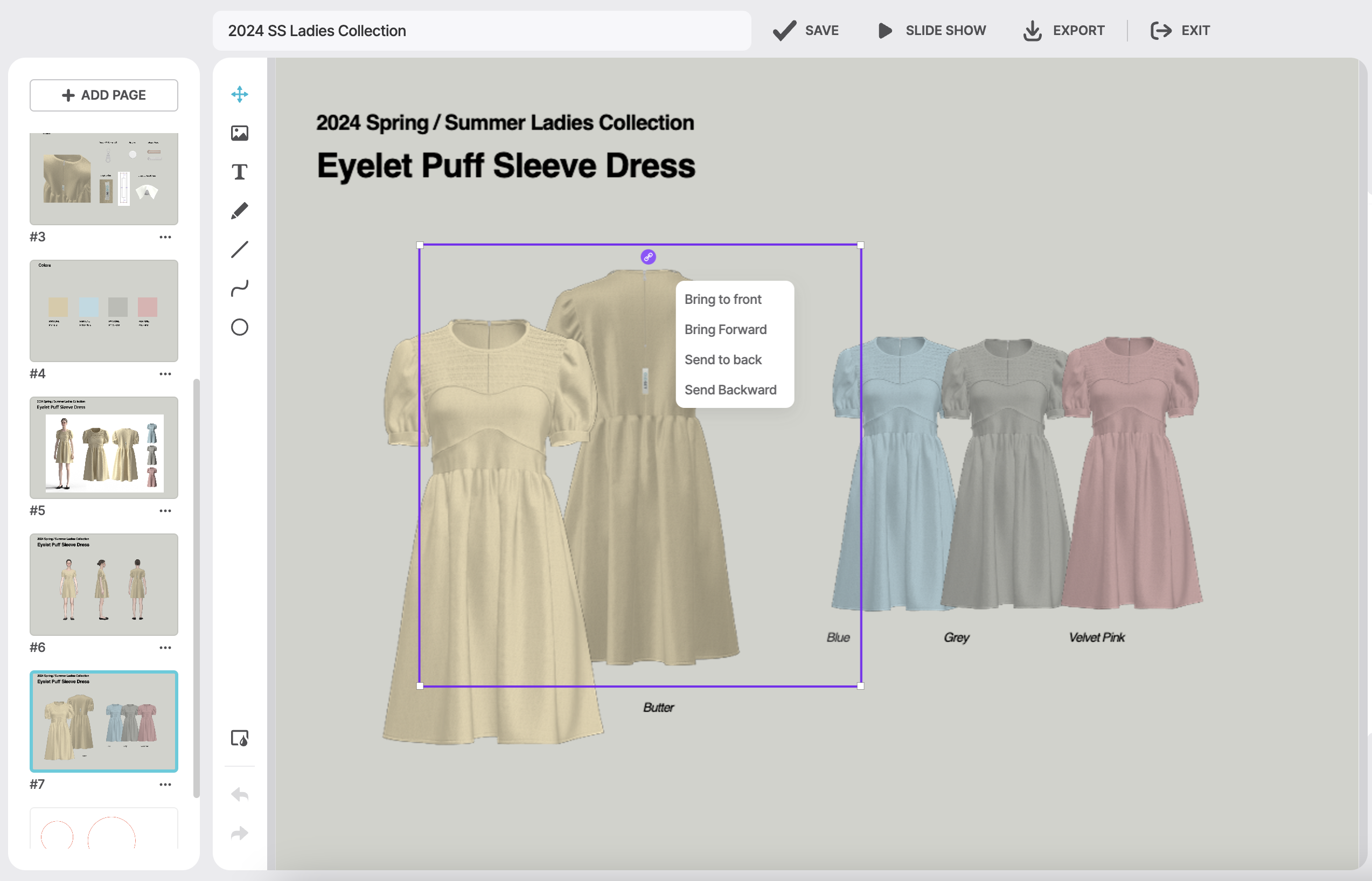Select page #7 thumbnail
Viewport: 1372px width, 881px height.
103,721
